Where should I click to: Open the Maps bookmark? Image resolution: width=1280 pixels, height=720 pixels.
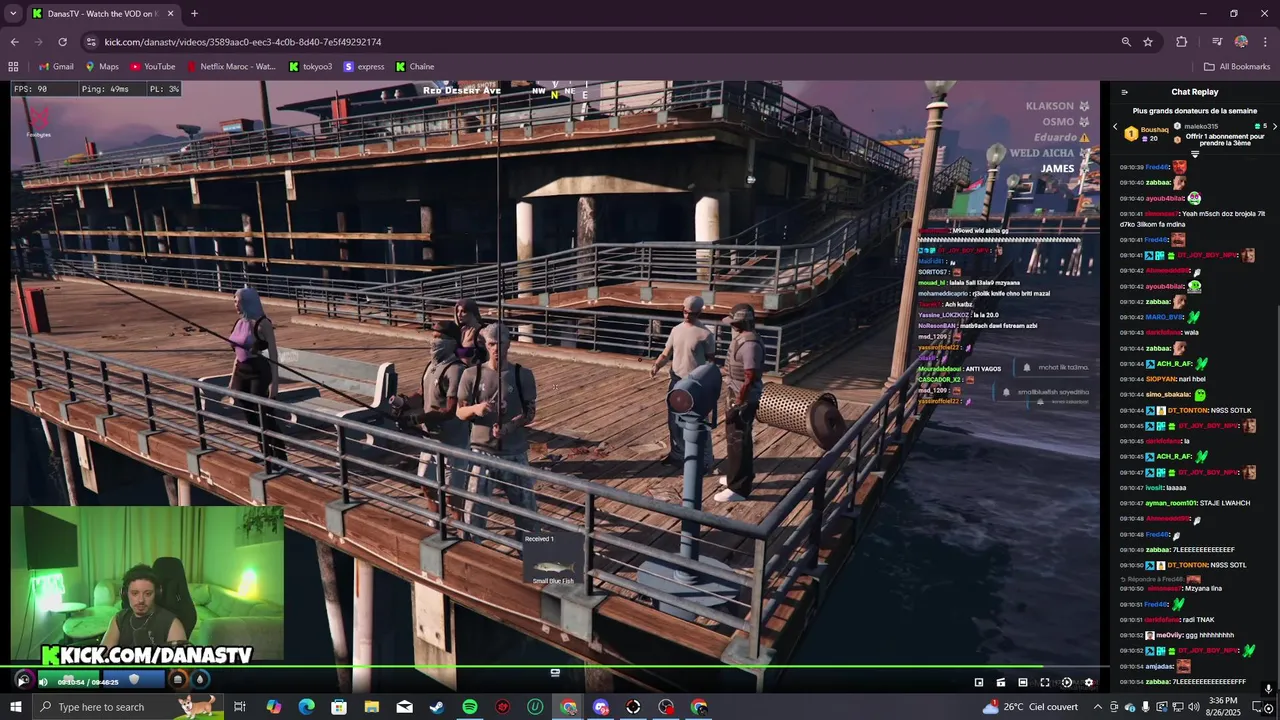[102, 67]
